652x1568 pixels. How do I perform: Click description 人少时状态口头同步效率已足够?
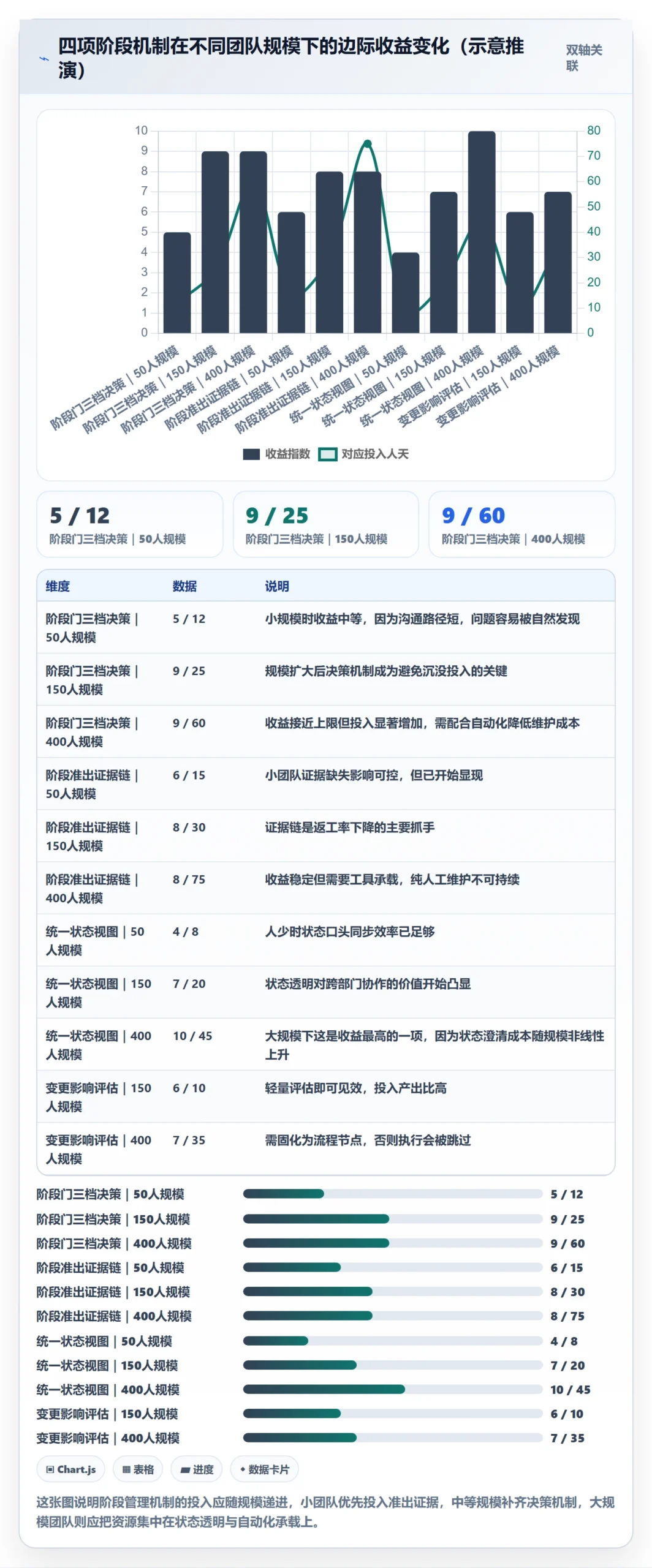pyautogui.click(x=350, y=932)
